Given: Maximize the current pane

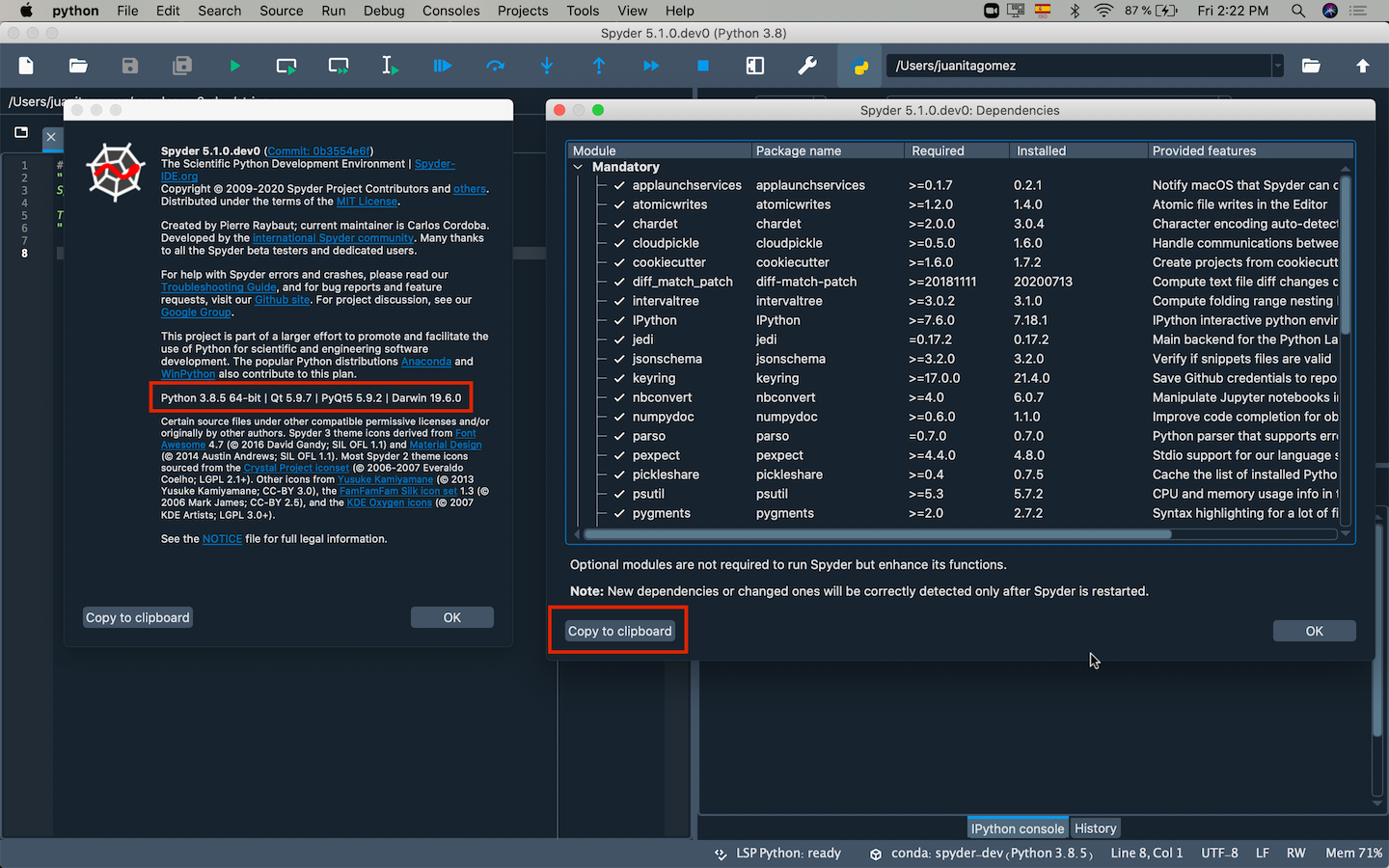Looking at the screenshot, I should coord(755,66).
